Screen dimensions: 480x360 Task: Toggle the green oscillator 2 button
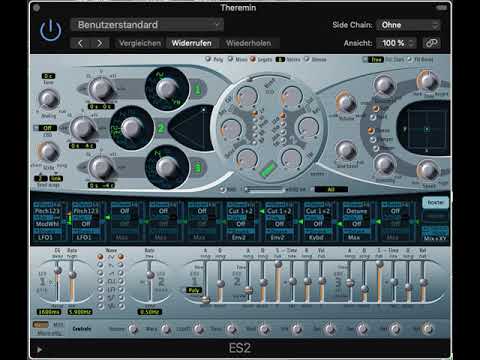pyautogui.click(x=161, y=128)
